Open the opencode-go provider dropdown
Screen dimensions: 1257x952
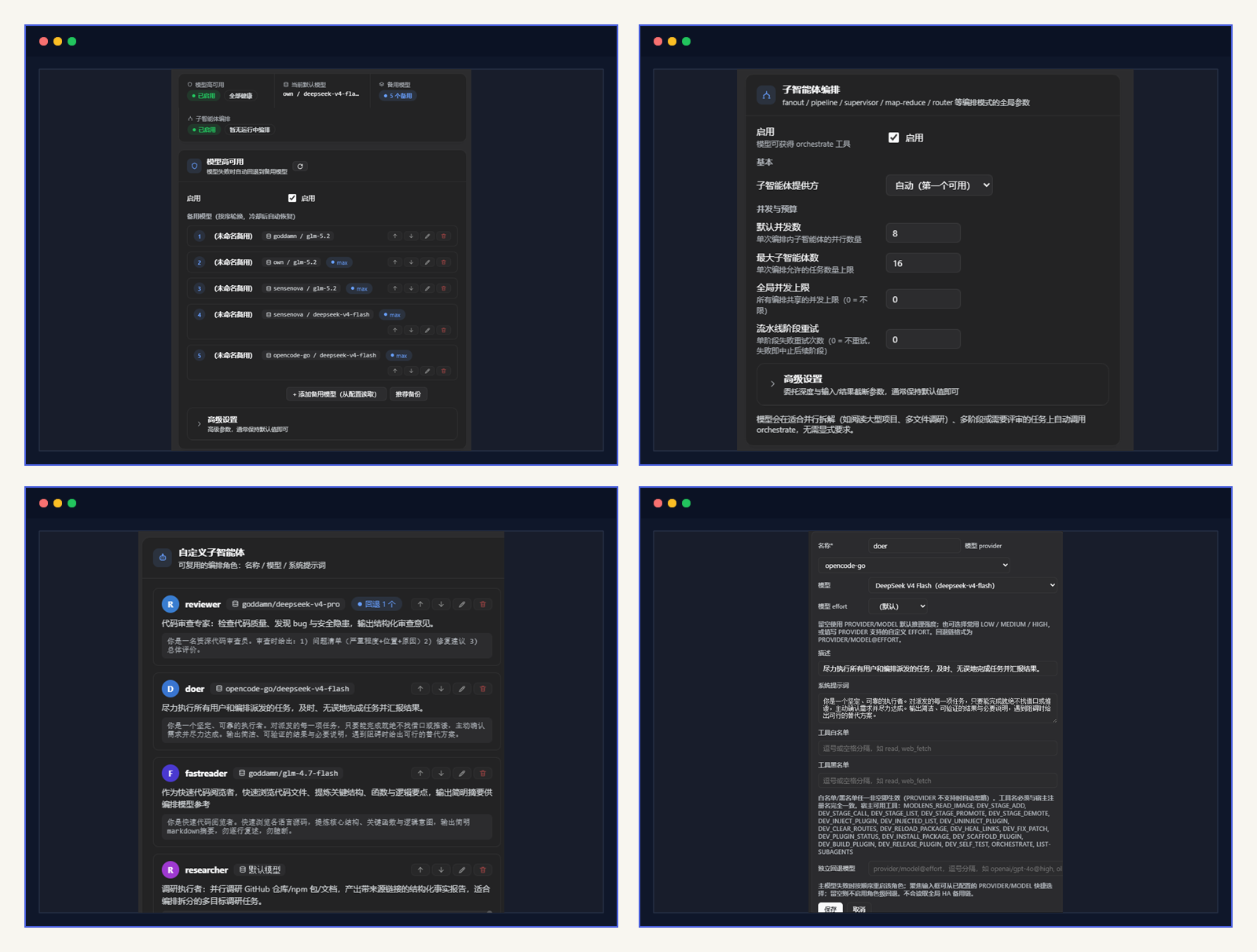(914, 566)
